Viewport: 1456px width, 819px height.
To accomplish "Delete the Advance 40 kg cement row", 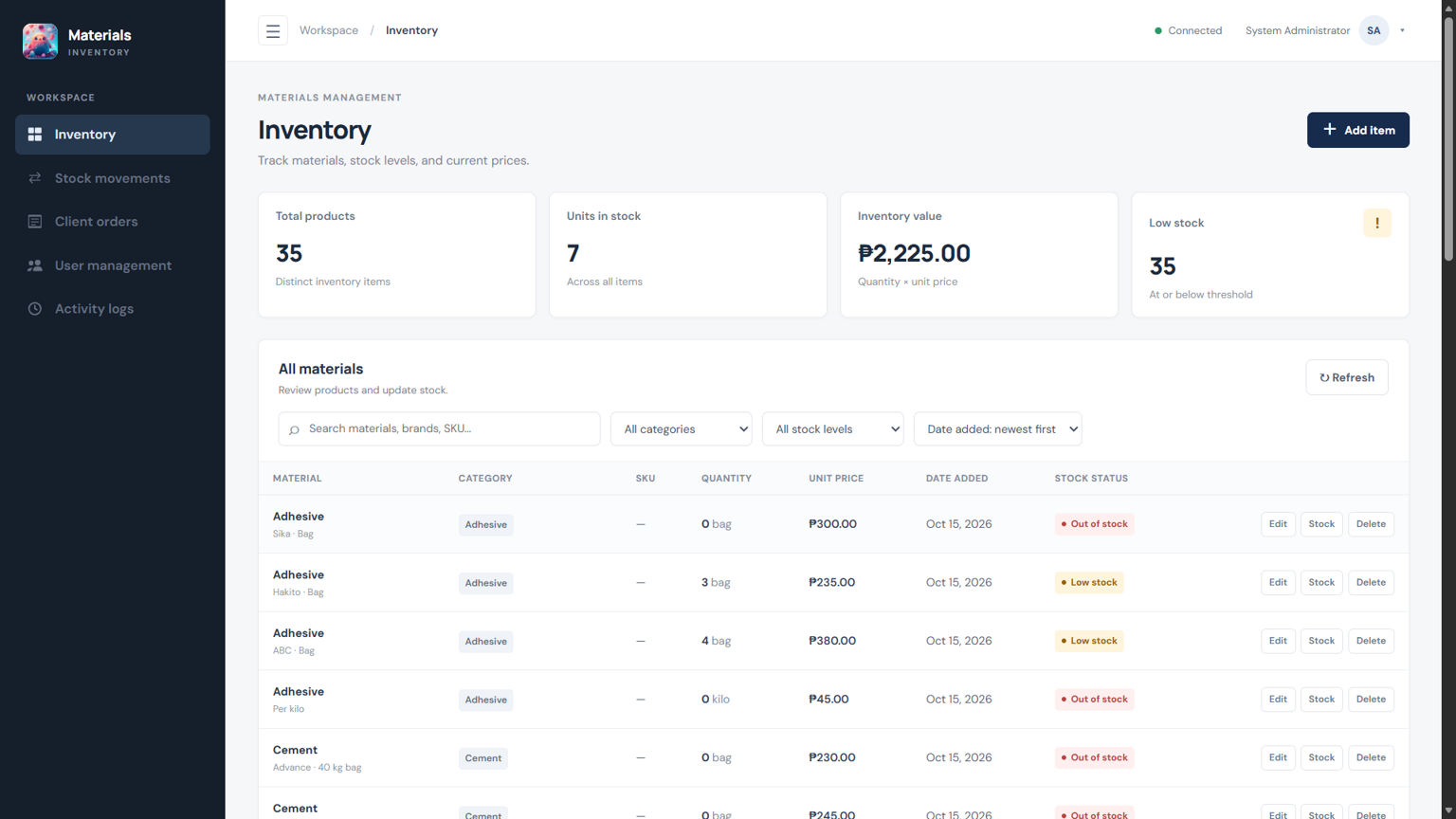I will tap(1370, 757).
